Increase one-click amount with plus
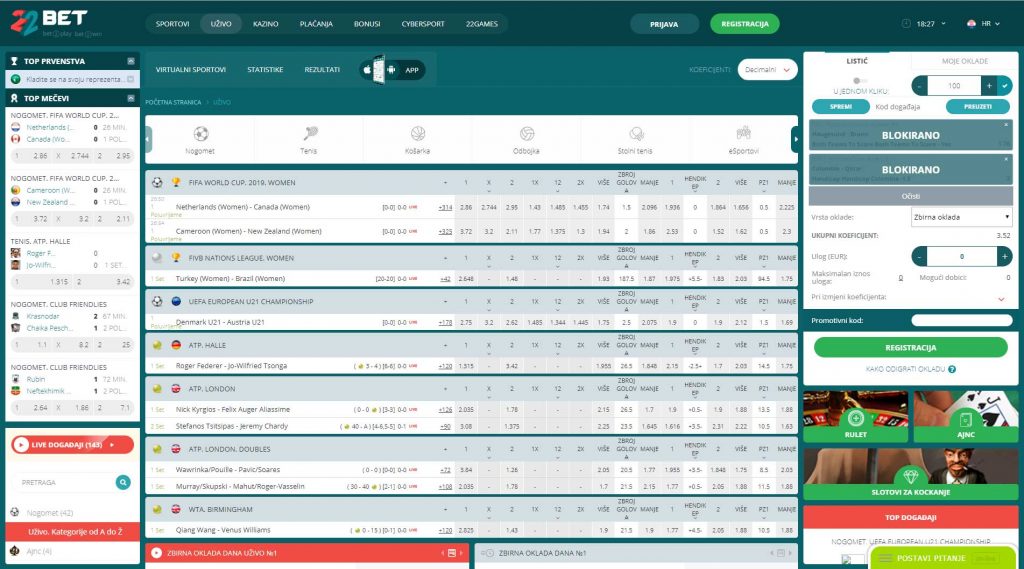Viewport: 1024px width, 569px height. point(989,86)
